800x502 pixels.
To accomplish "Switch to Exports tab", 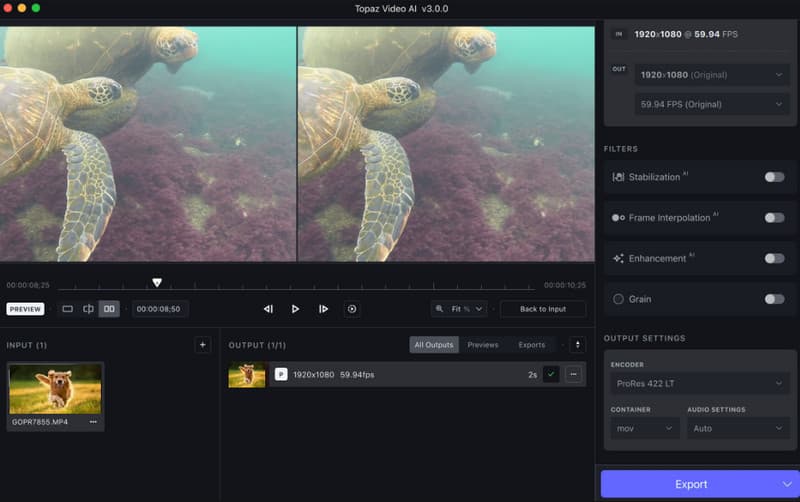I will click(x=532, y=345).
